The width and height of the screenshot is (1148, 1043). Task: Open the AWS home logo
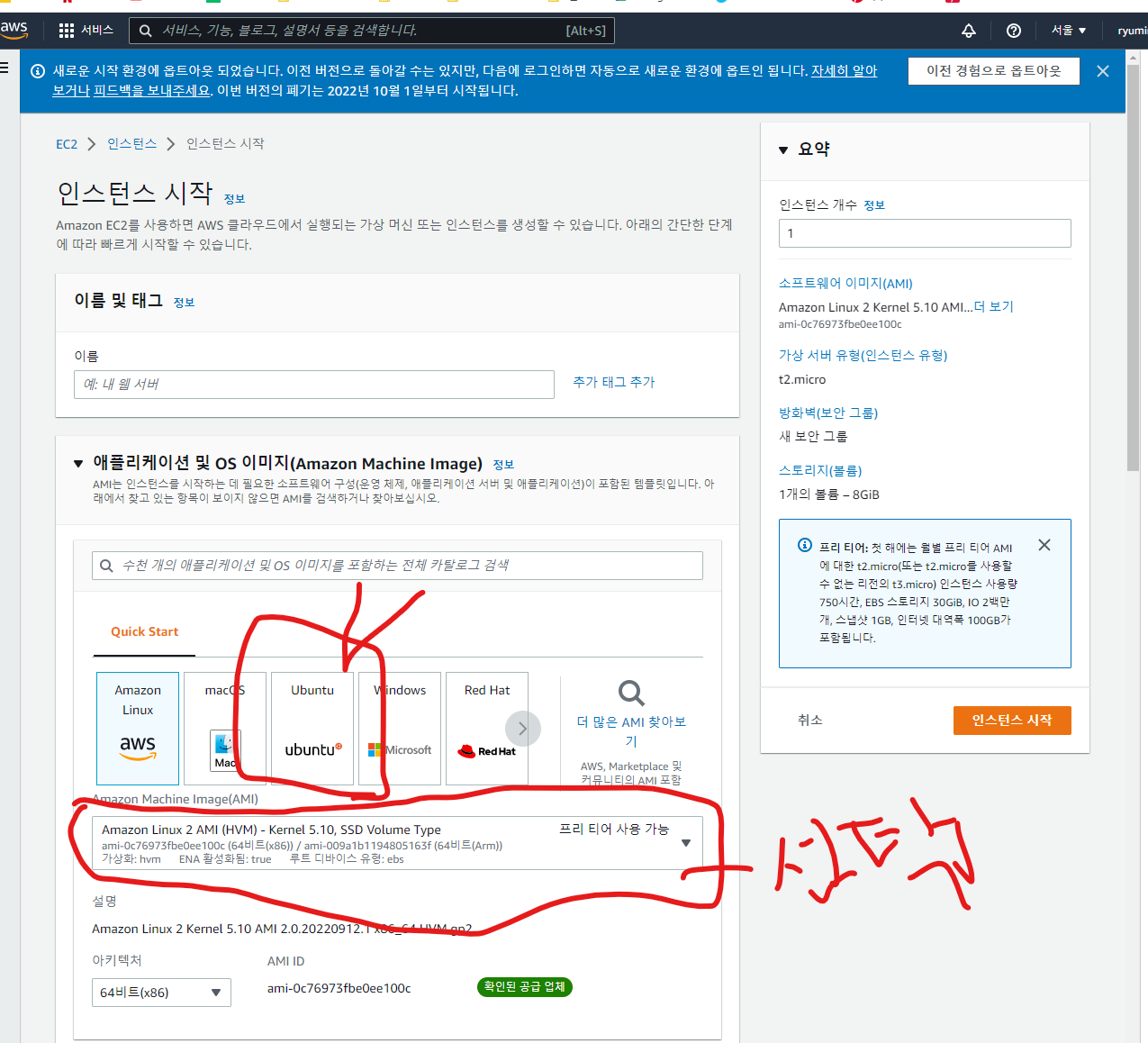tap(14, 30)
